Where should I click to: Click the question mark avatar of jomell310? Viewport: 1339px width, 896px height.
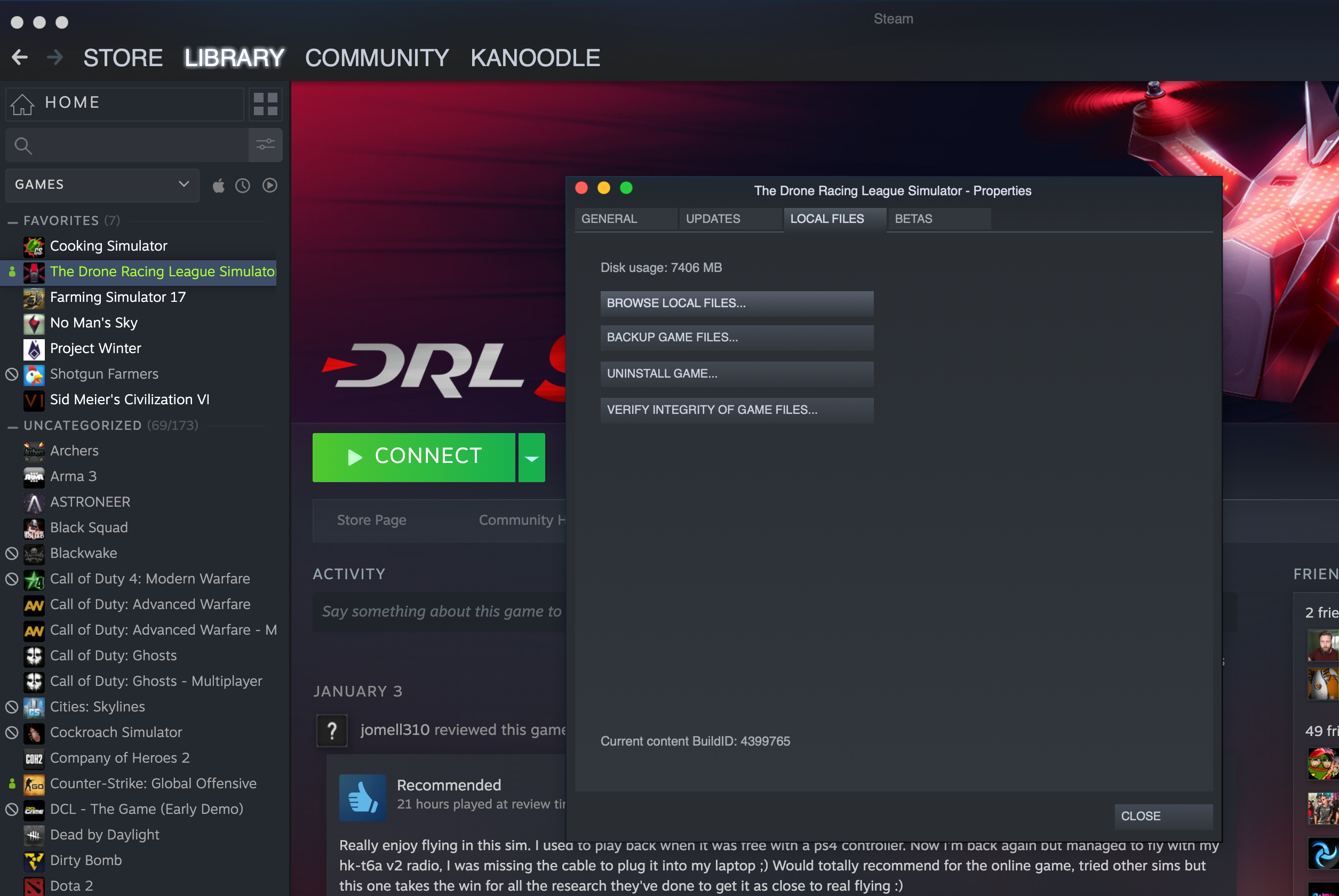click(332, 730)
